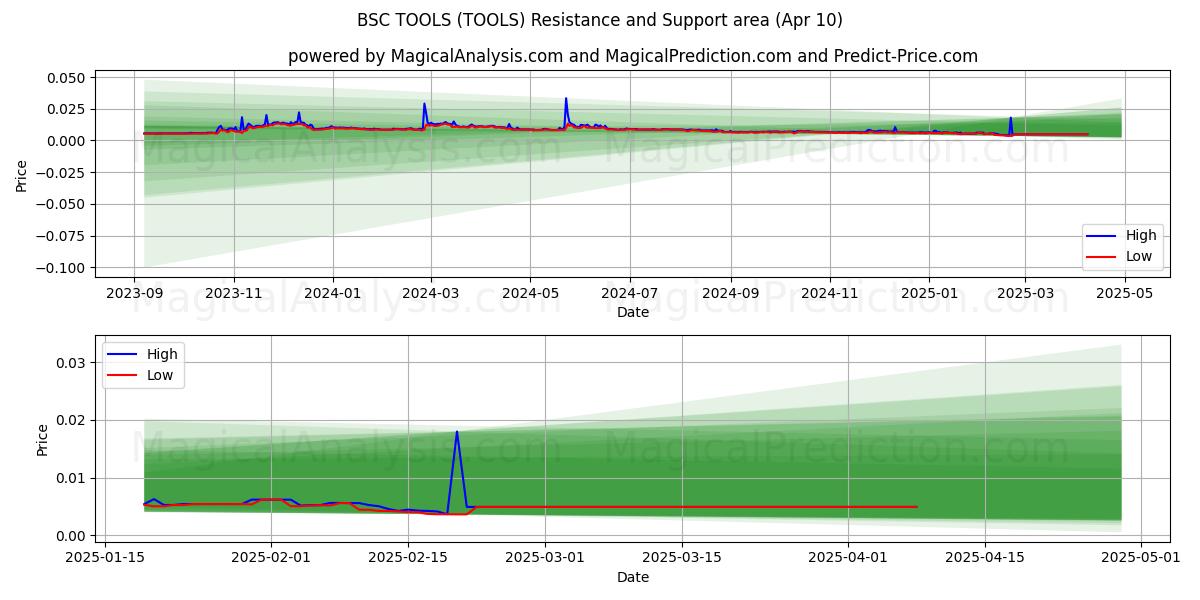The height and width of the screenshot is (600, 1200).
Task: Click the bottom chart x-axis label '2025-02-15'
Action: tap(408, 559)
